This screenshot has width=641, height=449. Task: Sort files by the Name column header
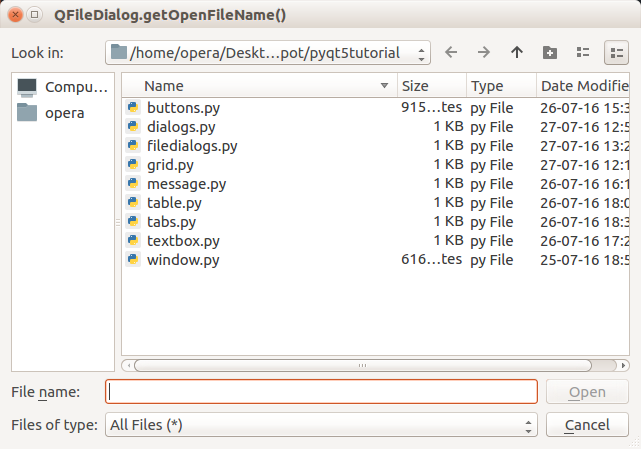click(x=260, y=86)
